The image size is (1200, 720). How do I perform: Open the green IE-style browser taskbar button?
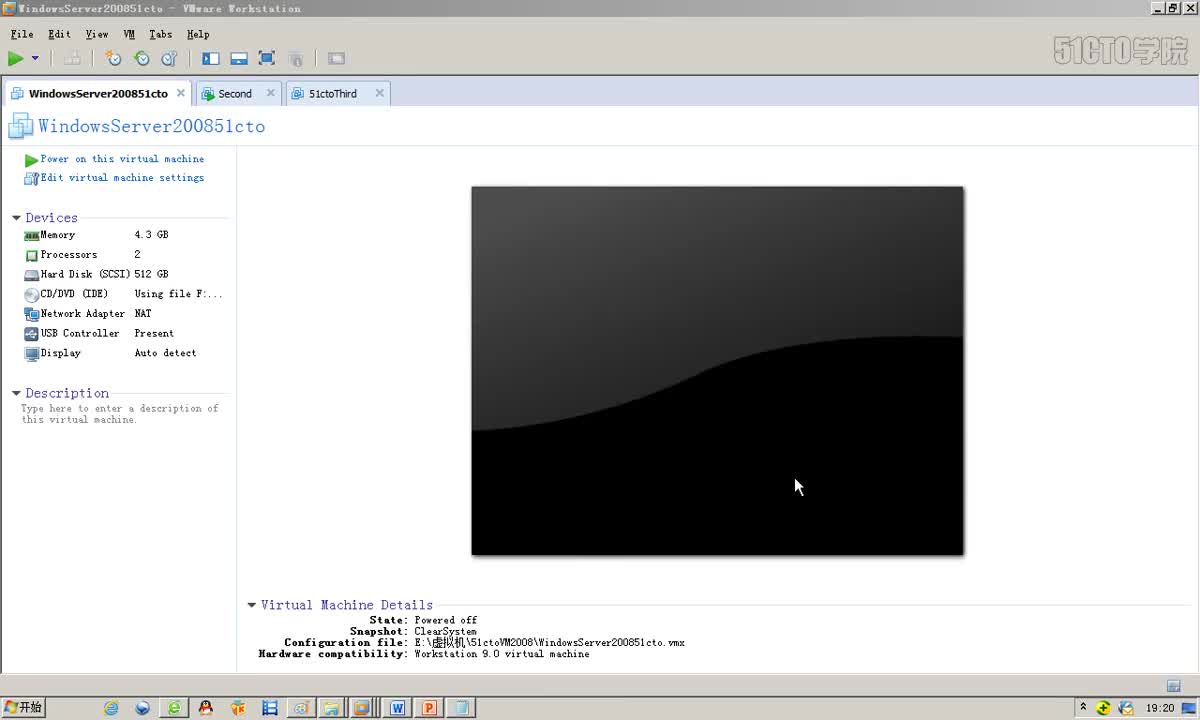pyautogui.click(x=174, y=708)
